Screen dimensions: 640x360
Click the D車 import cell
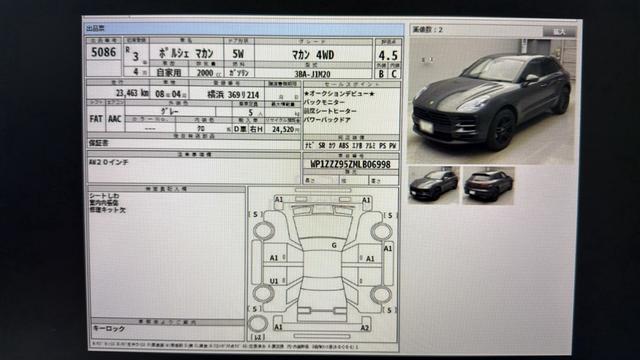pos(240,129)
